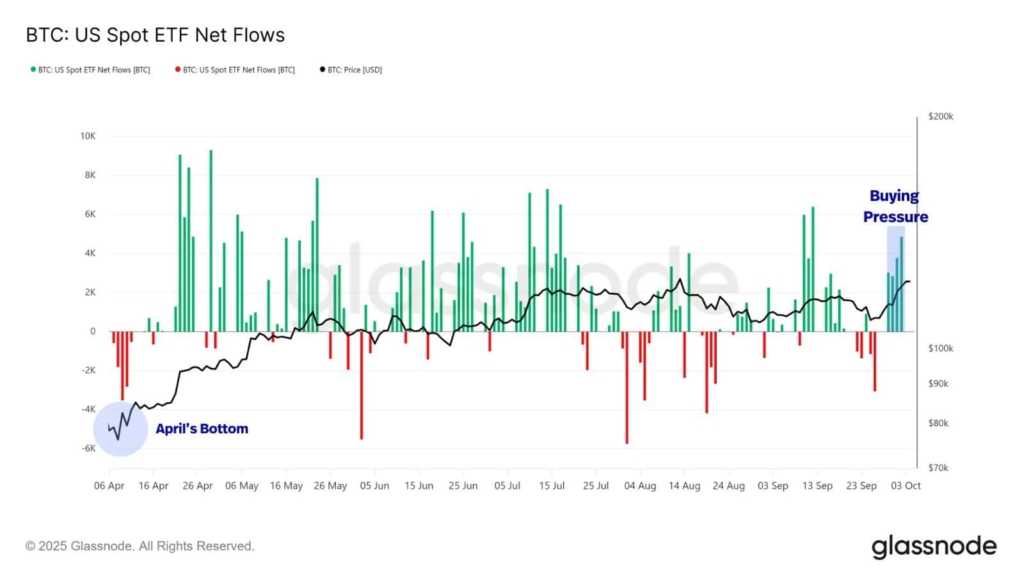Viewport: 1024px width, 576px height.
Task: Toggle the red US Spot ETF Net Flows label
Action: coord(240,70)
